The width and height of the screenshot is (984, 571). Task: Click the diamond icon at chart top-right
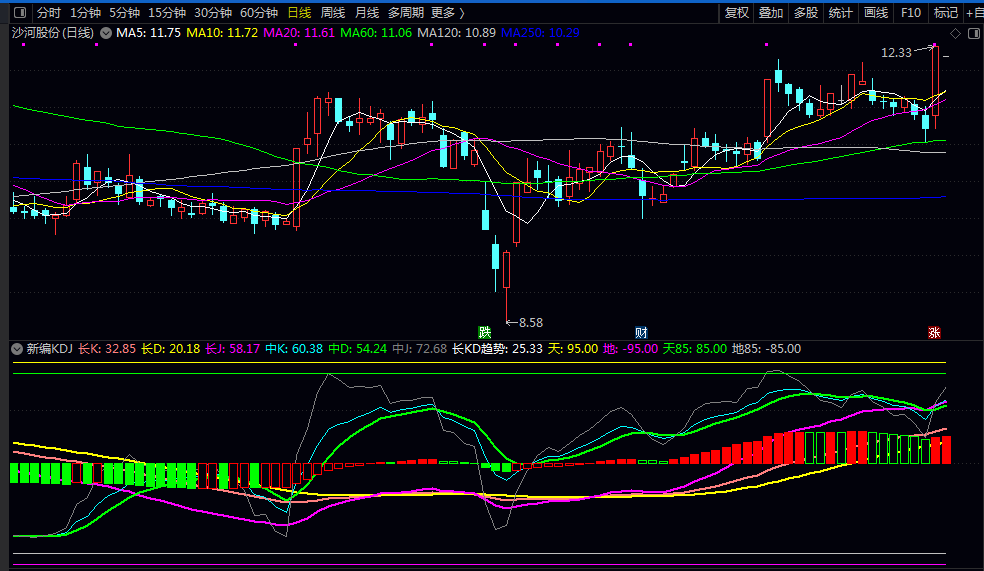(955, 34)
